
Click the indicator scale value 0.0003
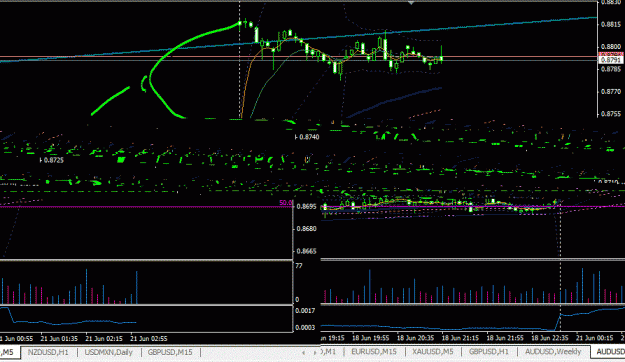(305, 327)
